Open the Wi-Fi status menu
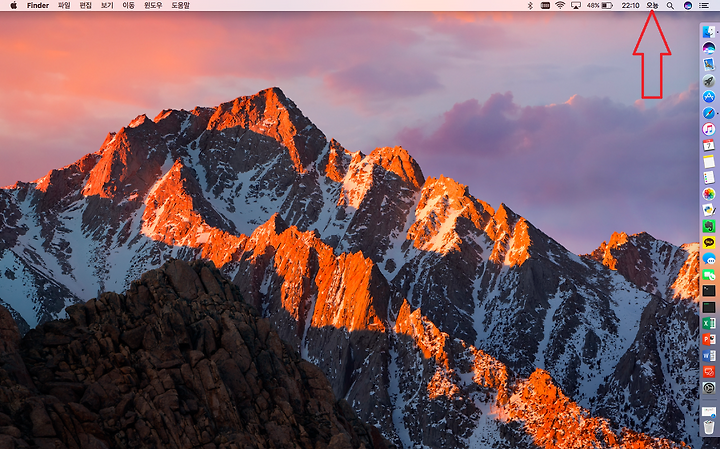The width and height of the screenshot is (720, 449). tap(560, 6)
